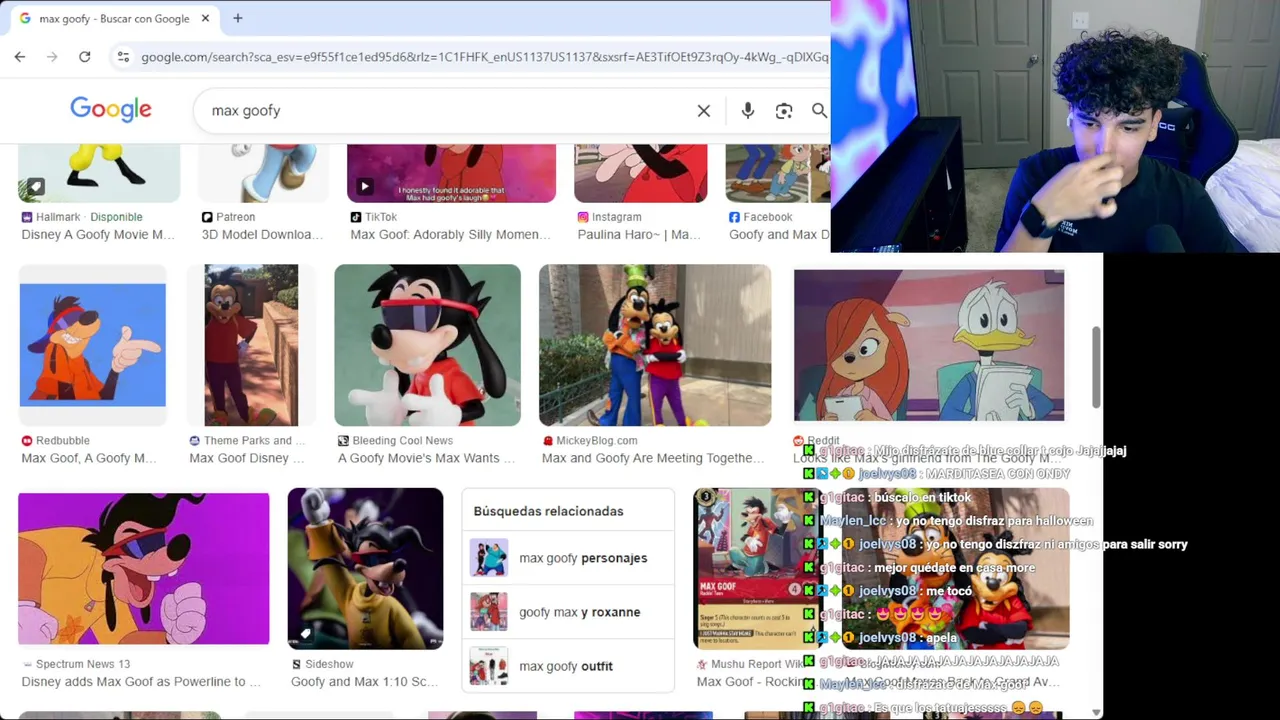Click '3D Model Downloa...' caption
This screenshot has width=1280, height=720.
pyautogui.click(x=262, y=235)
